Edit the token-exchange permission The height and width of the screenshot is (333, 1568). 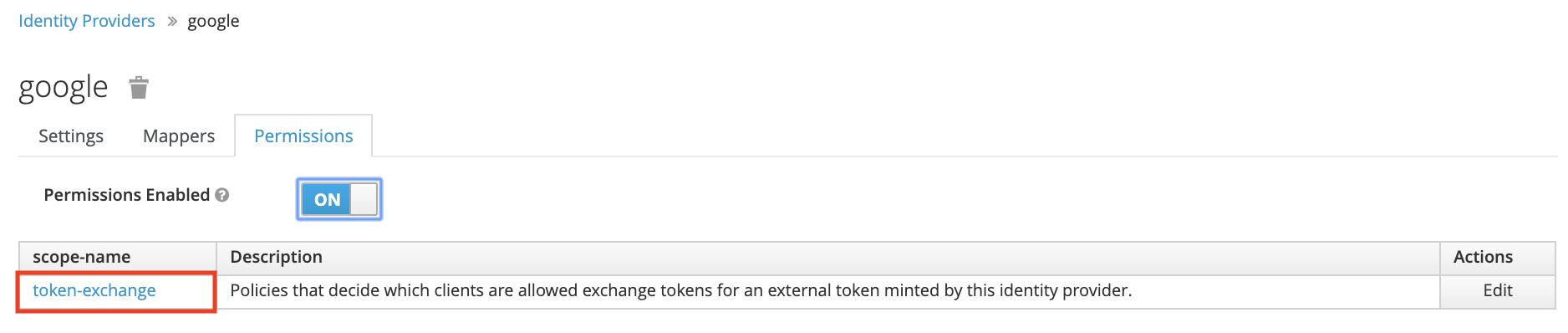(x=1498, y=290)
